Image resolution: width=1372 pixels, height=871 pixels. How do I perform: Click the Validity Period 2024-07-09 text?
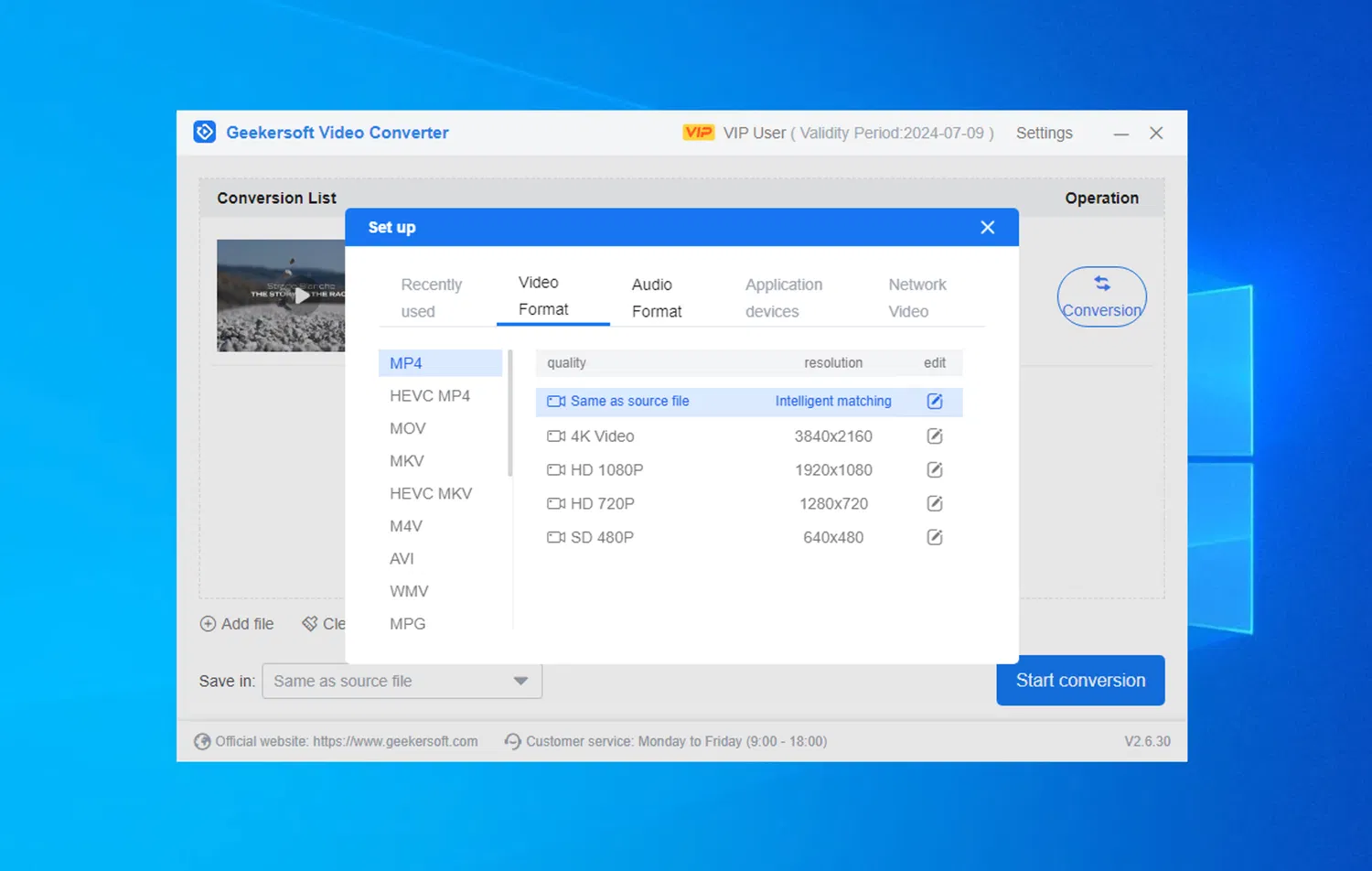[892, 133]
